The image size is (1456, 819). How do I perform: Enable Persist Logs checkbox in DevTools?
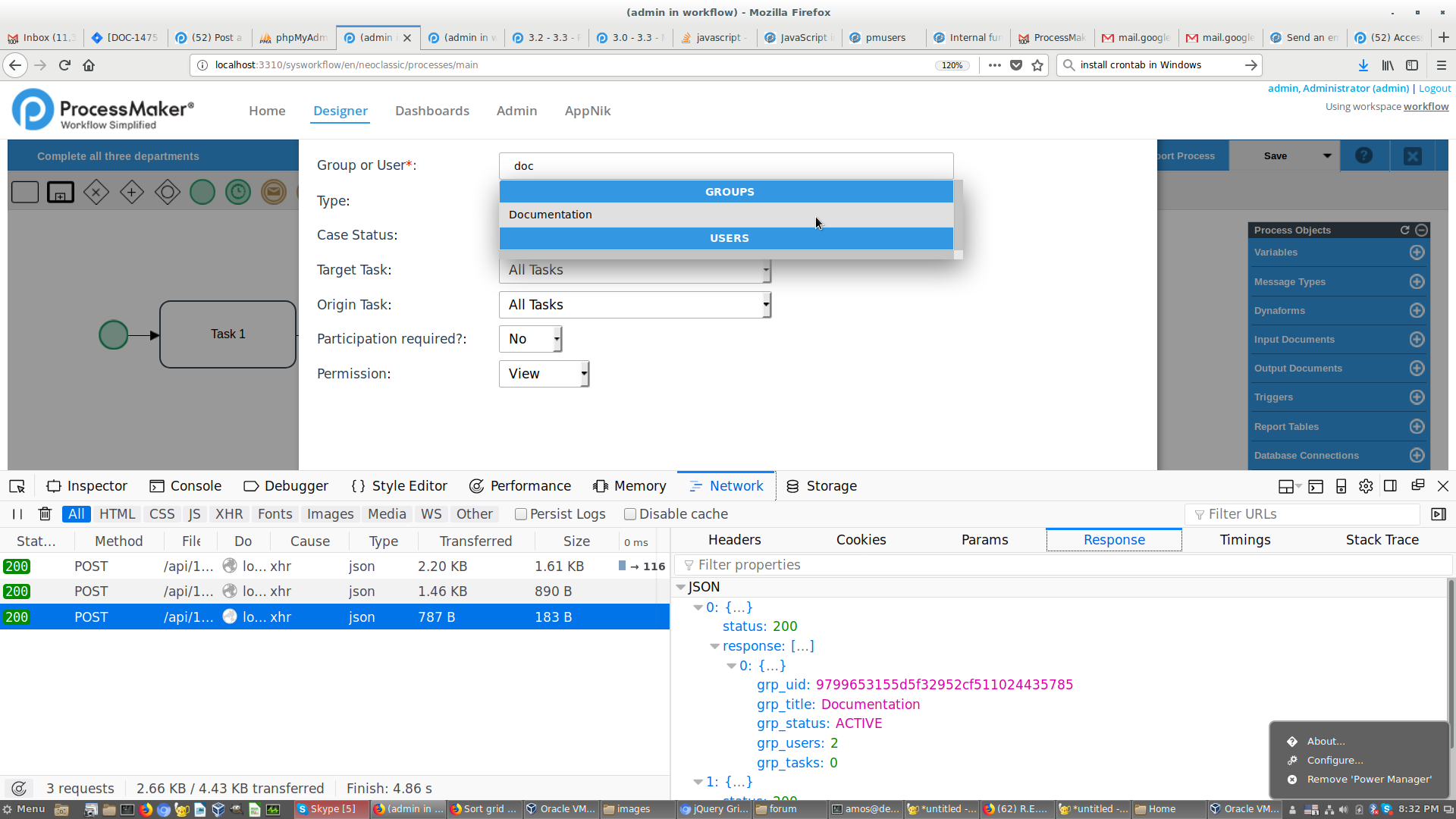pyautogui.click(x=520, y=513)
